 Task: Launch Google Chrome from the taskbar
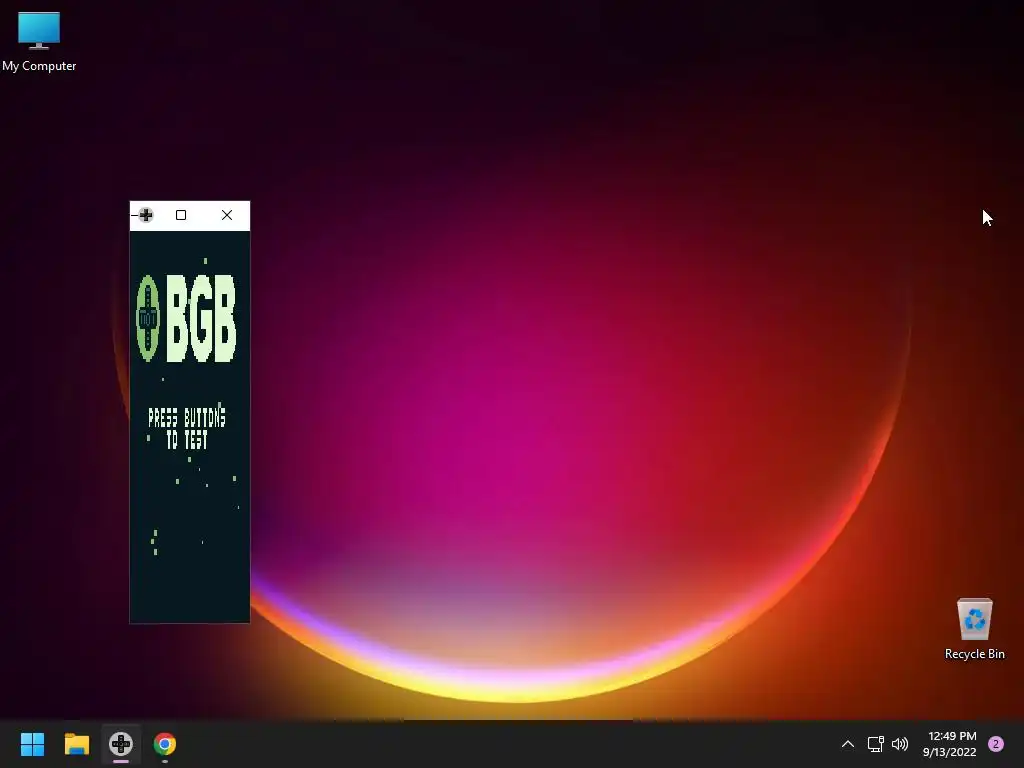click(x=165, y=744)
